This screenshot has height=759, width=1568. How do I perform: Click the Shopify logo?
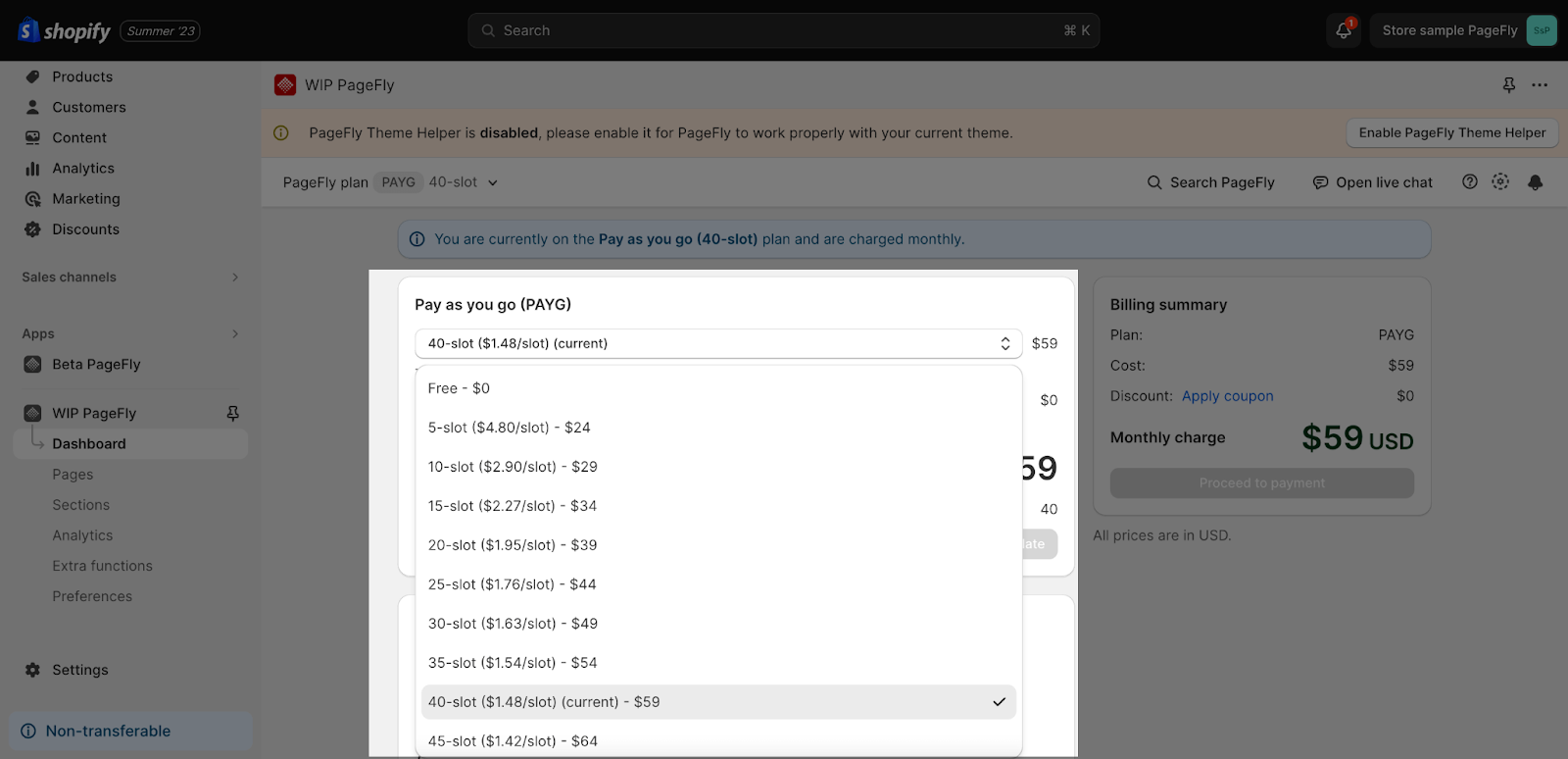pyautogui.click(x=65, y=30)
